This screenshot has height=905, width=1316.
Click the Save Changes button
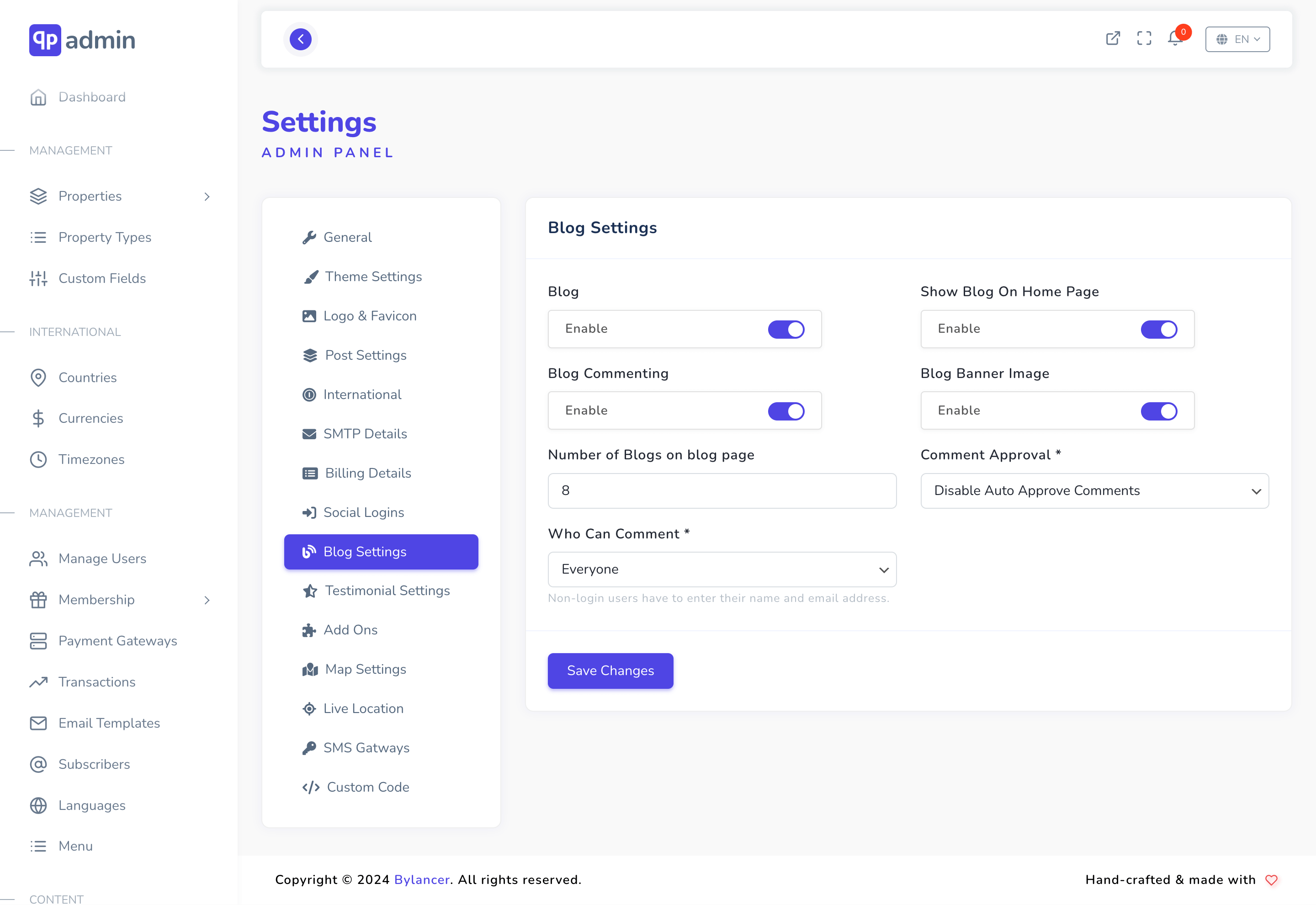tap(610, 671)
